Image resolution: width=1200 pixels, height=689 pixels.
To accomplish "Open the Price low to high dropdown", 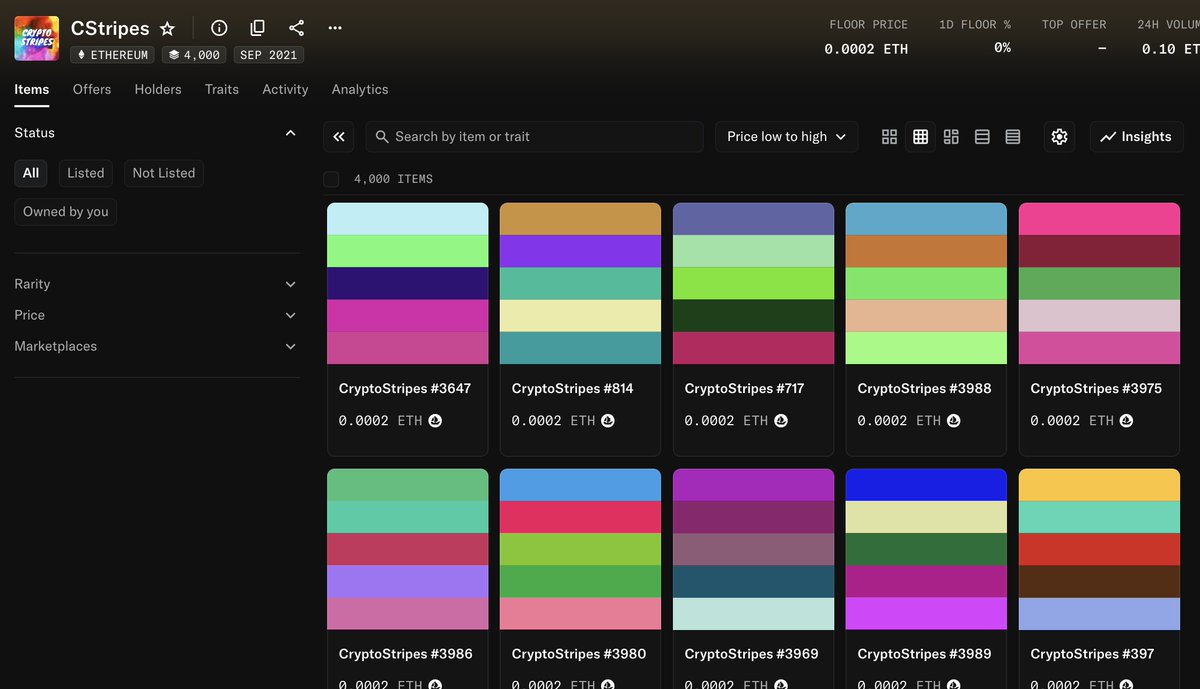I will [787, 137].
